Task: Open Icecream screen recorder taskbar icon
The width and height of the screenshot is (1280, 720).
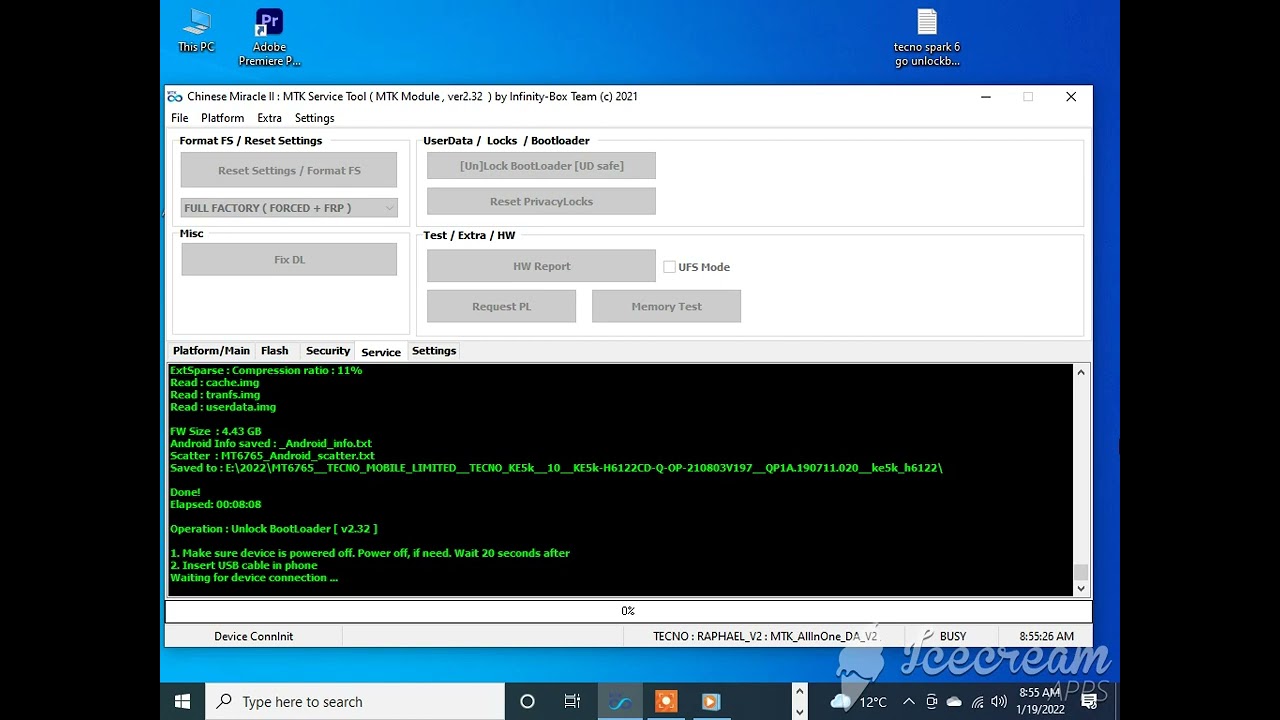Action: (666, 701)
